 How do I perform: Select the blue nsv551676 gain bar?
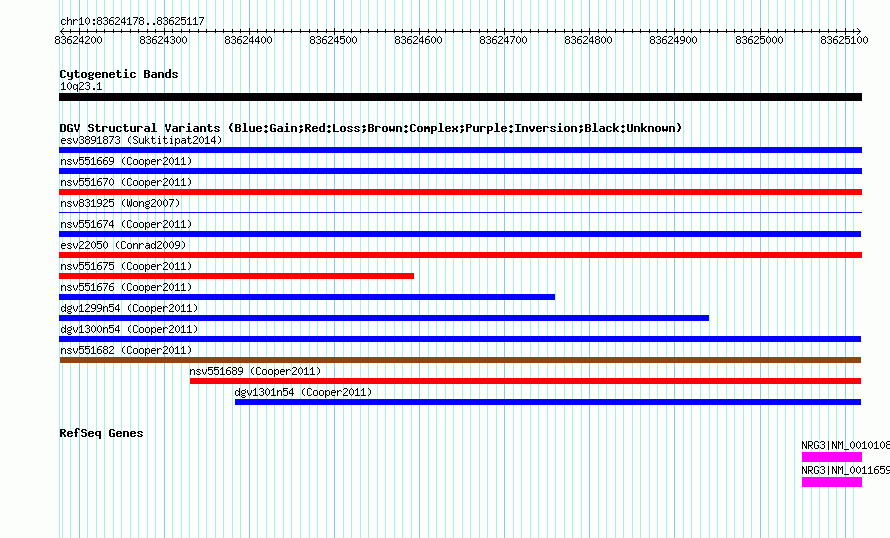tap(307, 297)
